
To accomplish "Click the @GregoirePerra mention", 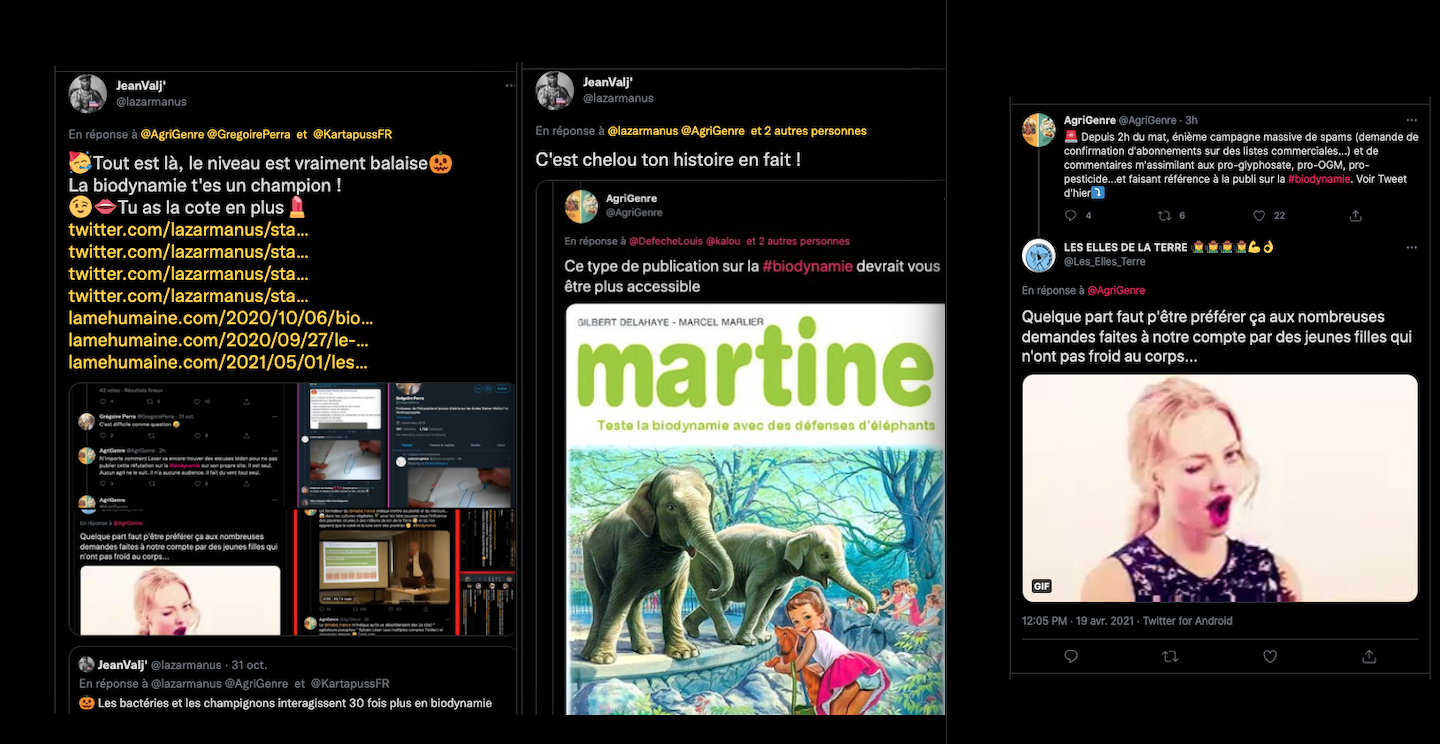I will pos(248,134).
